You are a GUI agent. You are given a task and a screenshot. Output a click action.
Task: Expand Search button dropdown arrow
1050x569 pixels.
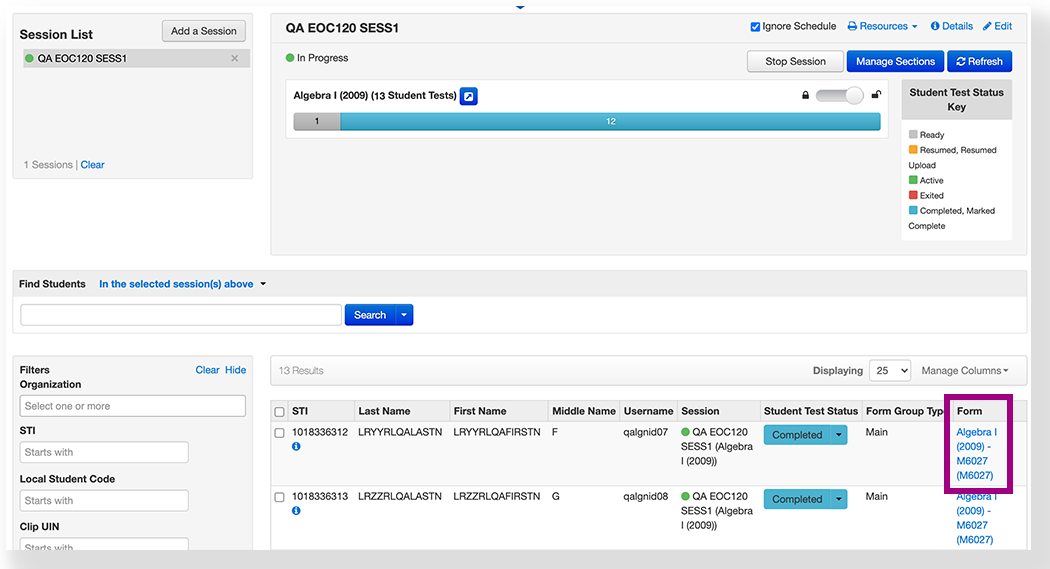click(x=404, y=315)
